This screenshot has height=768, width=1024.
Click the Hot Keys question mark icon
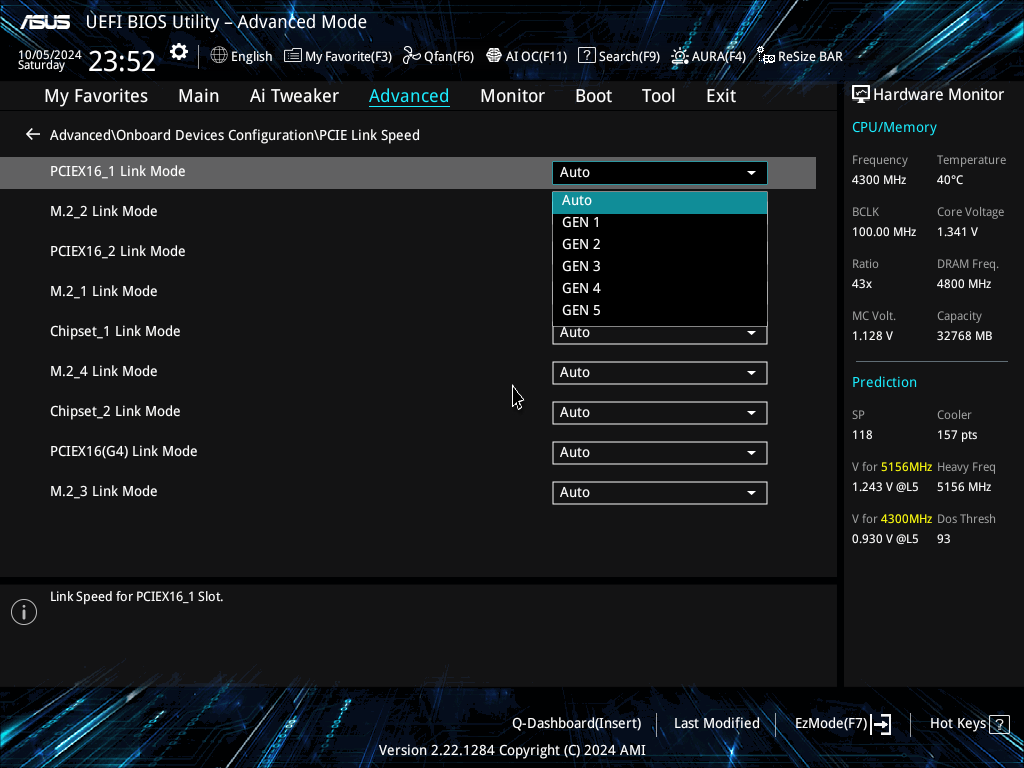999,724
